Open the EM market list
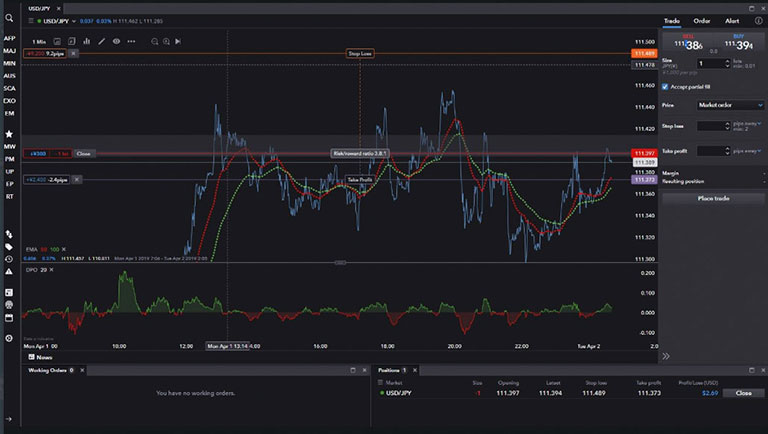Image resolution: width=768 pixels, height=434 pixels. (x=9, y=113)
